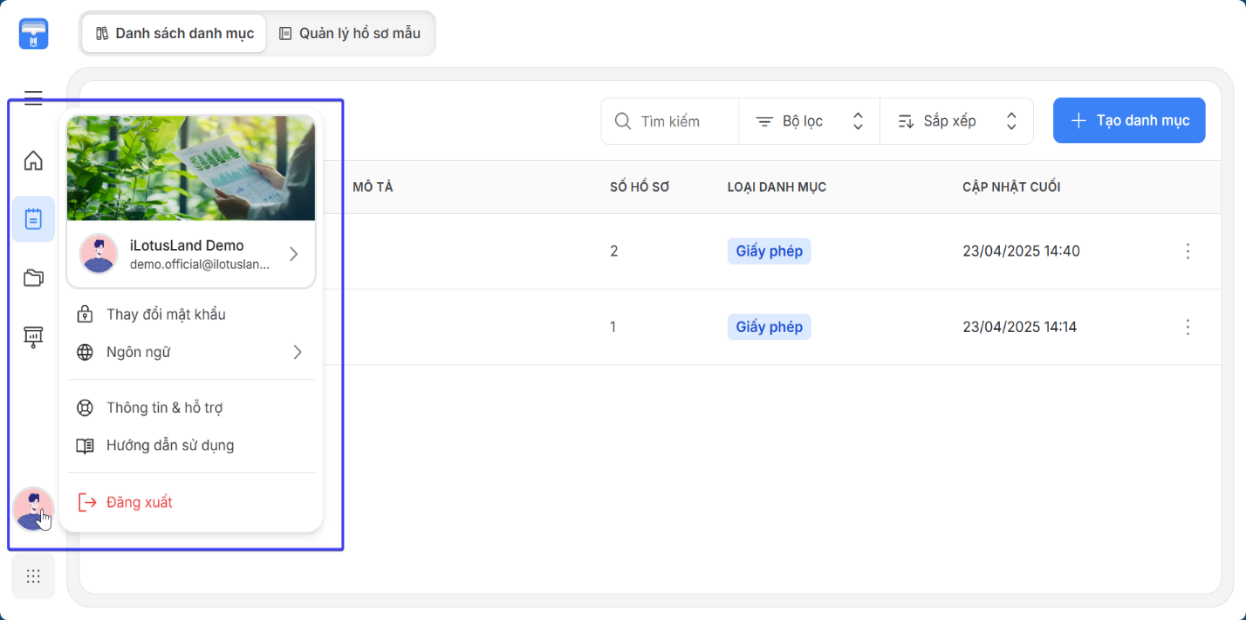Click the lock icon beside Thay đổi mật khẩu
Viewport: 1246px width, 620px height.
click(x=85, y=314)
